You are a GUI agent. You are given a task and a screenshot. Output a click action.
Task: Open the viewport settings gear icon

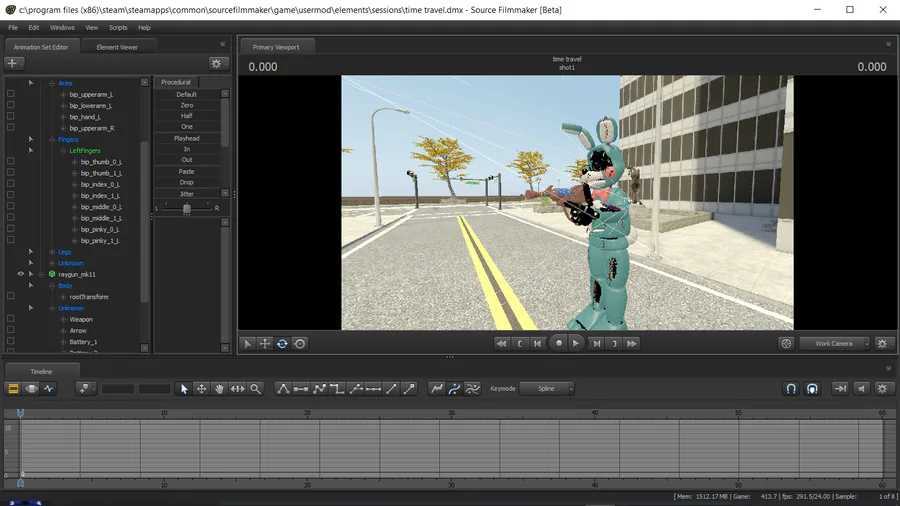coord(882,344)
